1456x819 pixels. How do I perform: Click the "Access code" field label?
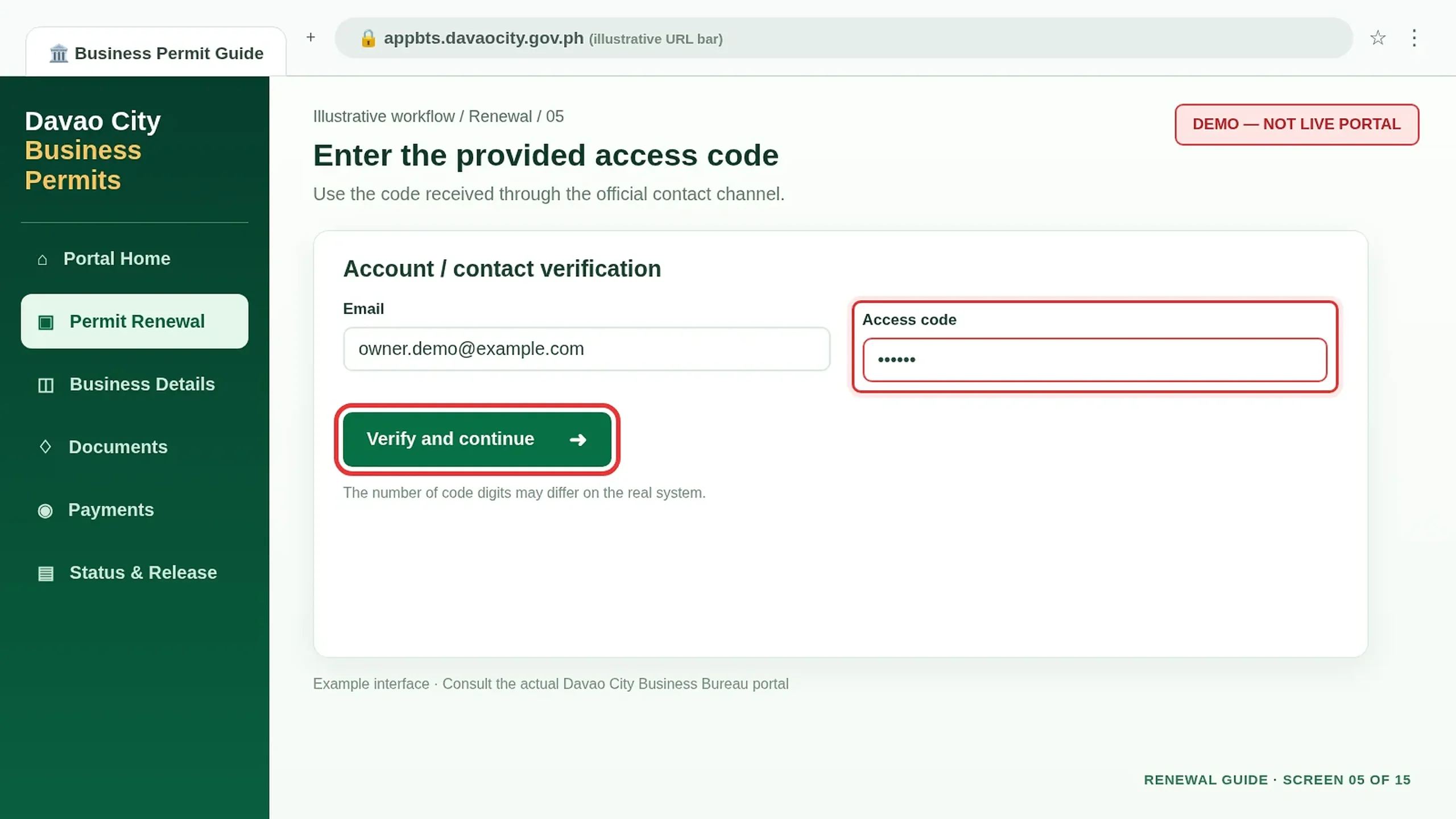(x=909, y=320)
